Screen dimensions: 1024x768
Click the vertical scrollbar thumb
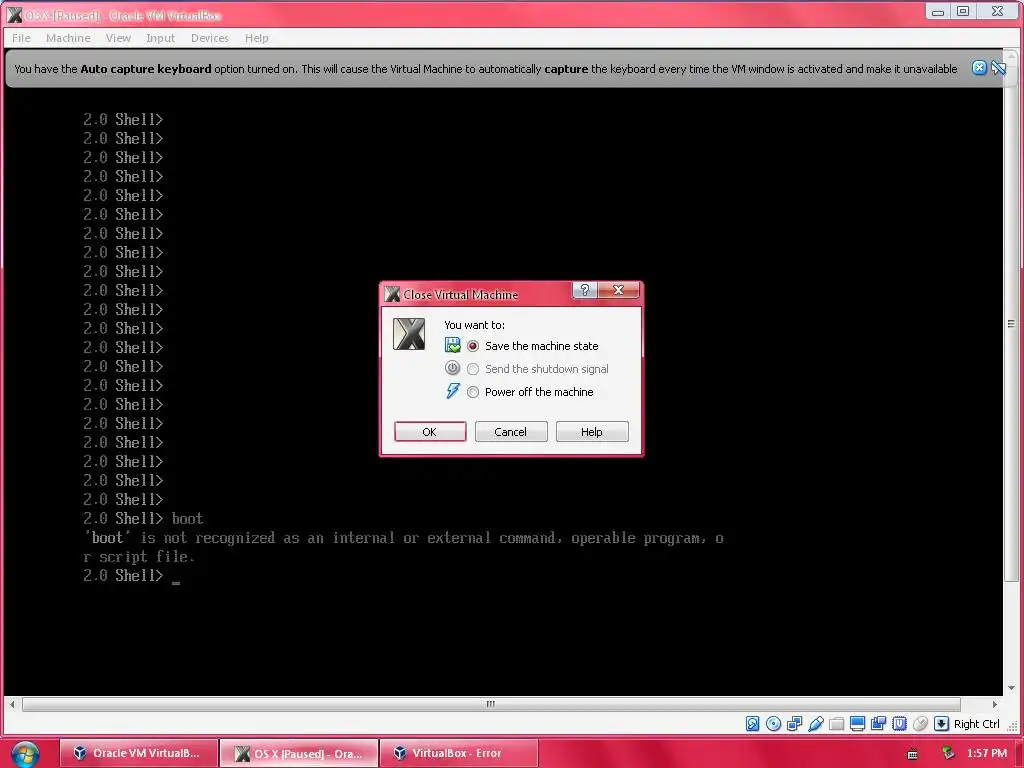[1011, 324]
